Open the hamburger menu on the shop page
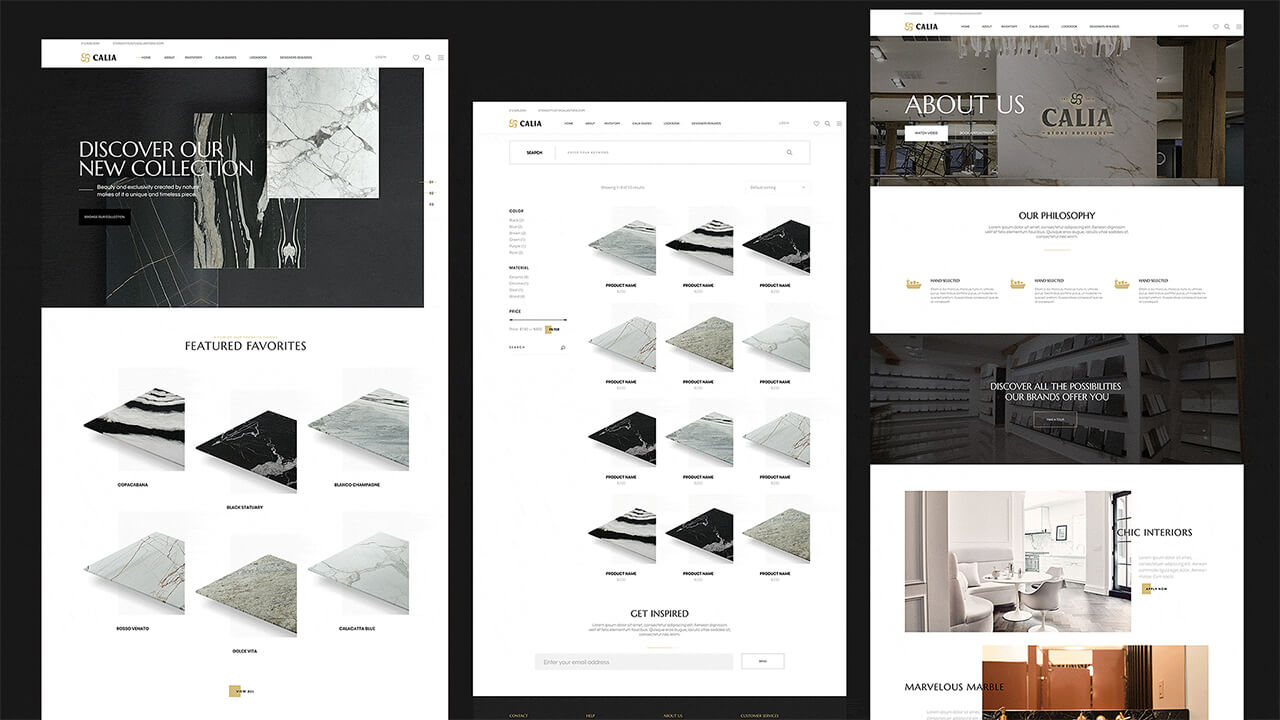This screenshot has height=720, width=1280. pyautogui.click(x=839, y=124)
